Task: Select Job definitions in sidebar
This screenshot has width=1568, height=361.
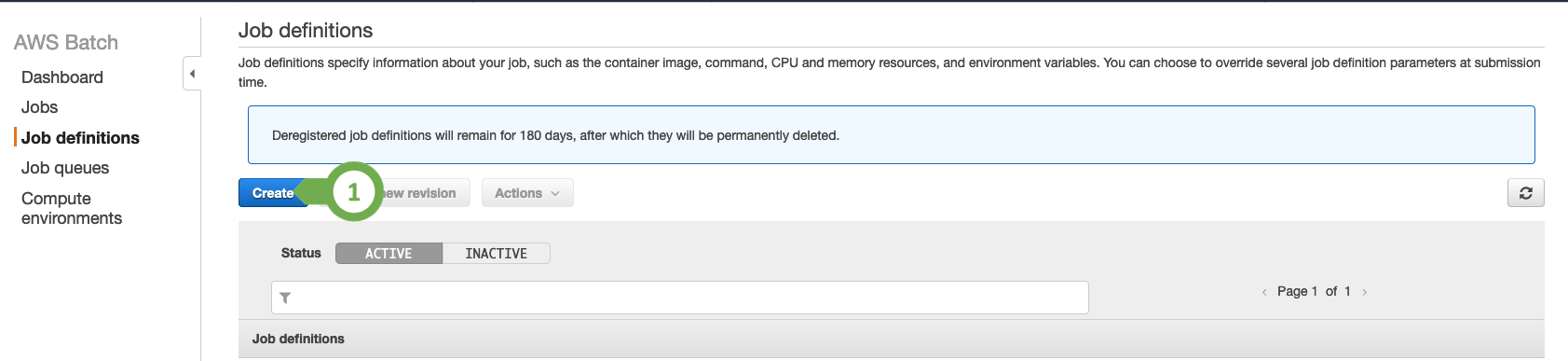Action: click(x=80, y=138)
